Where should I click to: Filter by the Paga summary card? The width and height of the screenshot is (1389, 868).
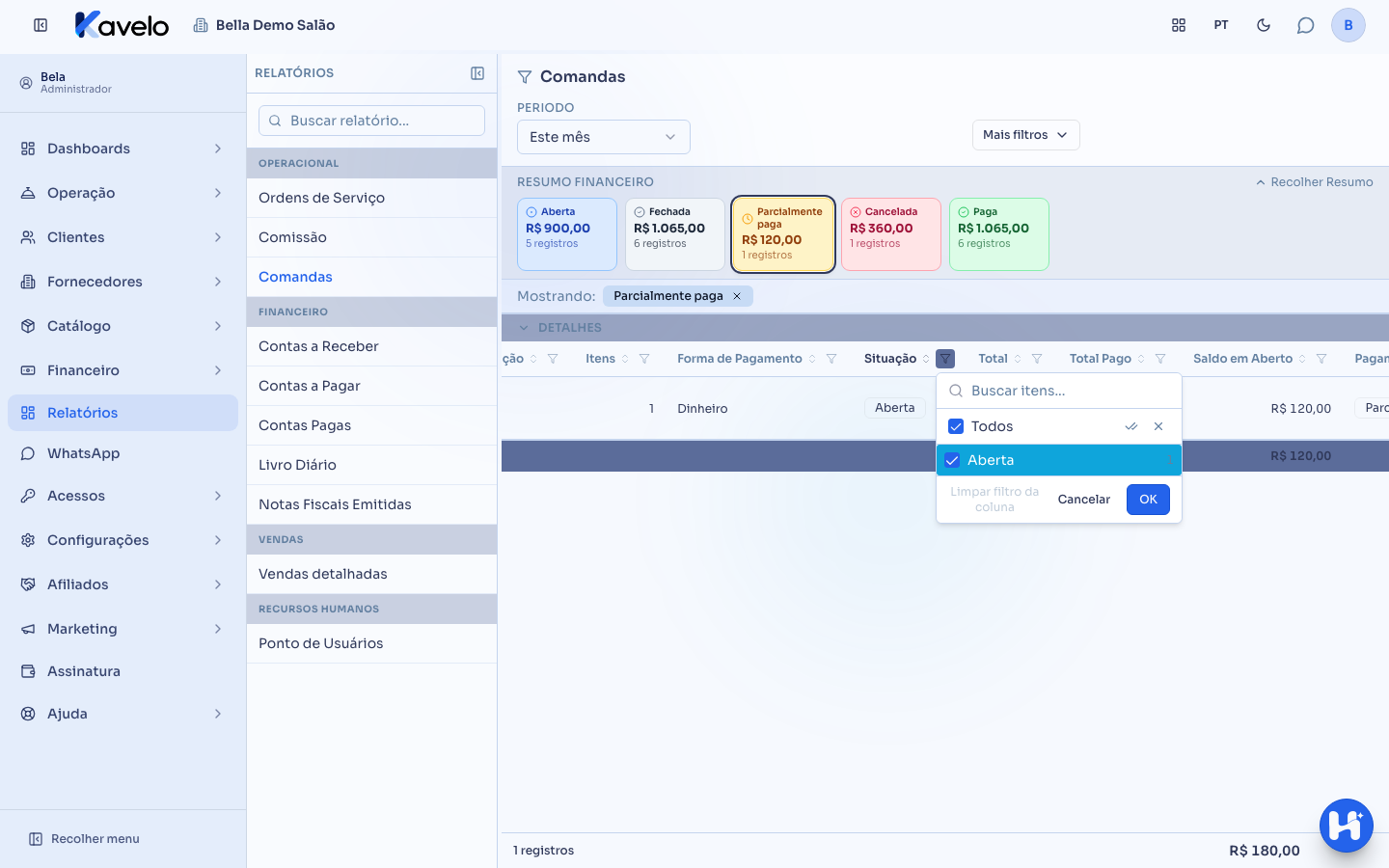click(x=999, y=234)
